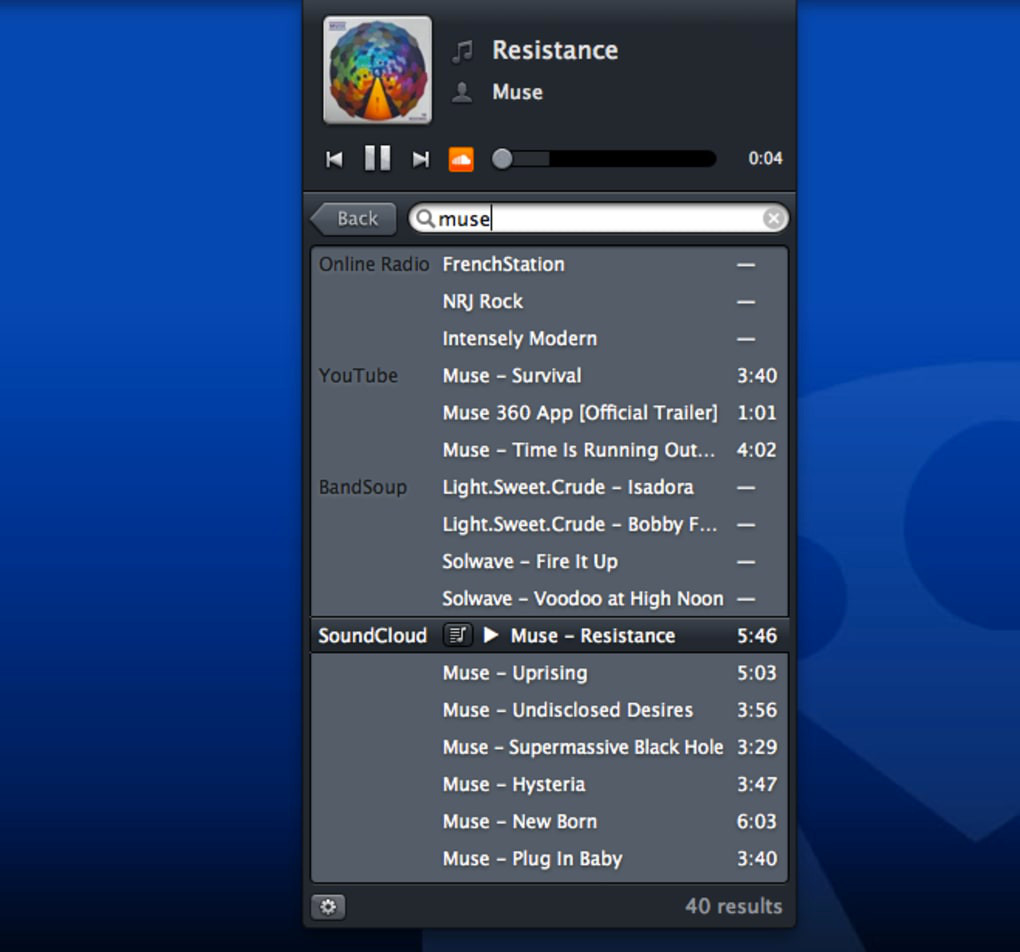This screenshot has width=1020, height=952.
Task: Select the YouTube source label
Action: point(358,375)
